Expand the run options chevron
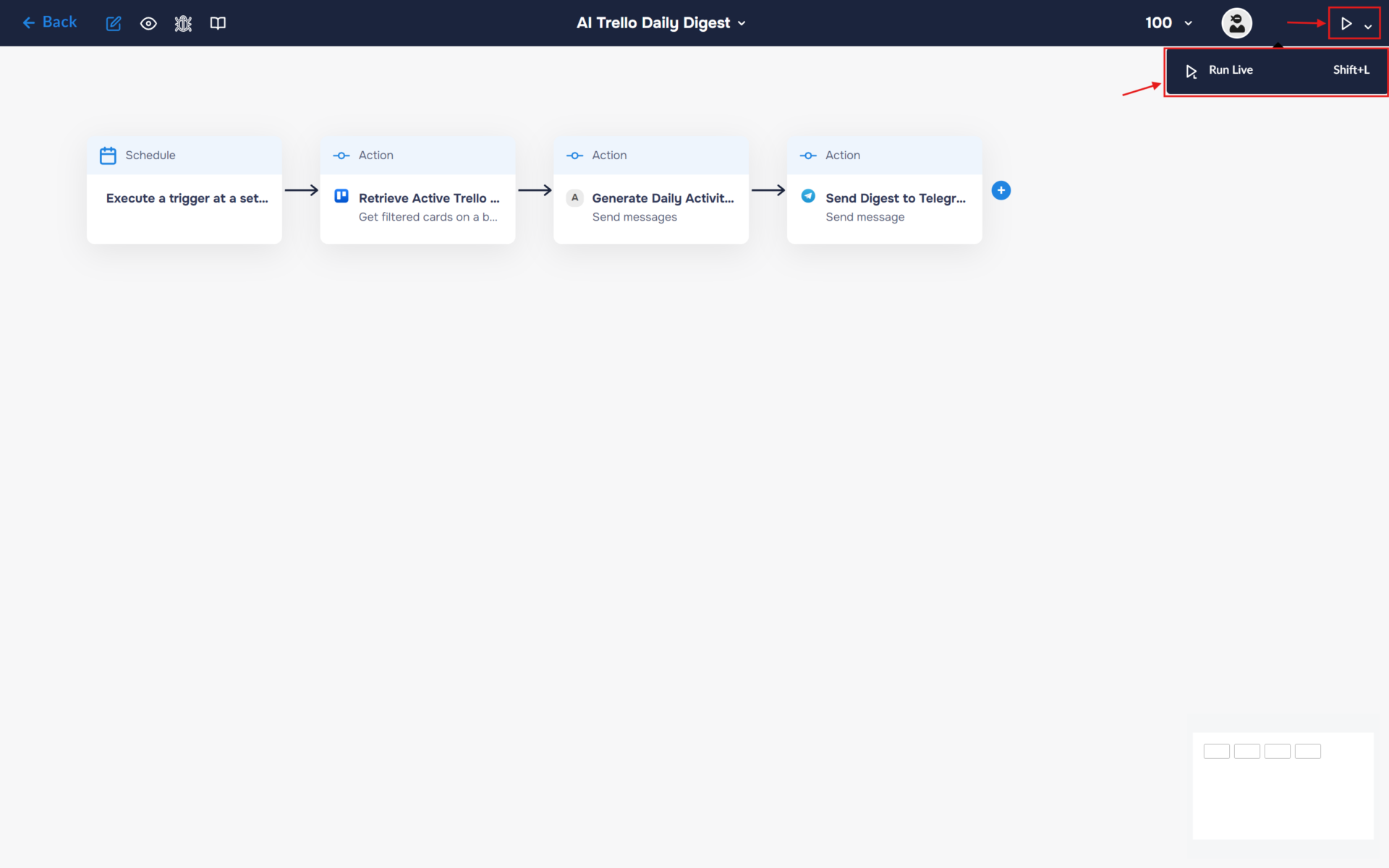1389x868 pixels. pos(1368,26)
